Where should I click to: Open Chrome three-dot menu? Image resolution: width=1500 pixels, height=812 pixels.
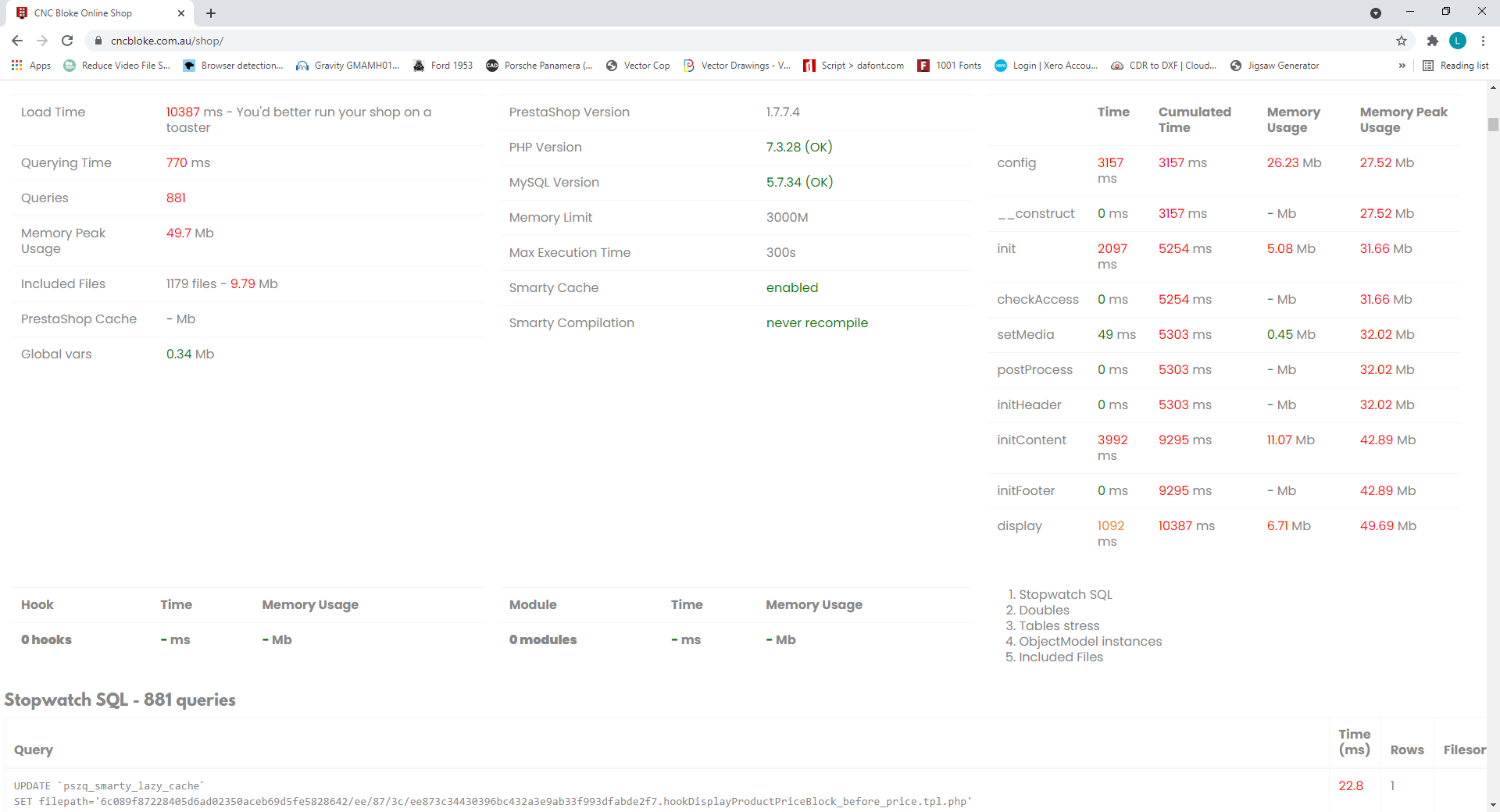tap(1483, 41)
